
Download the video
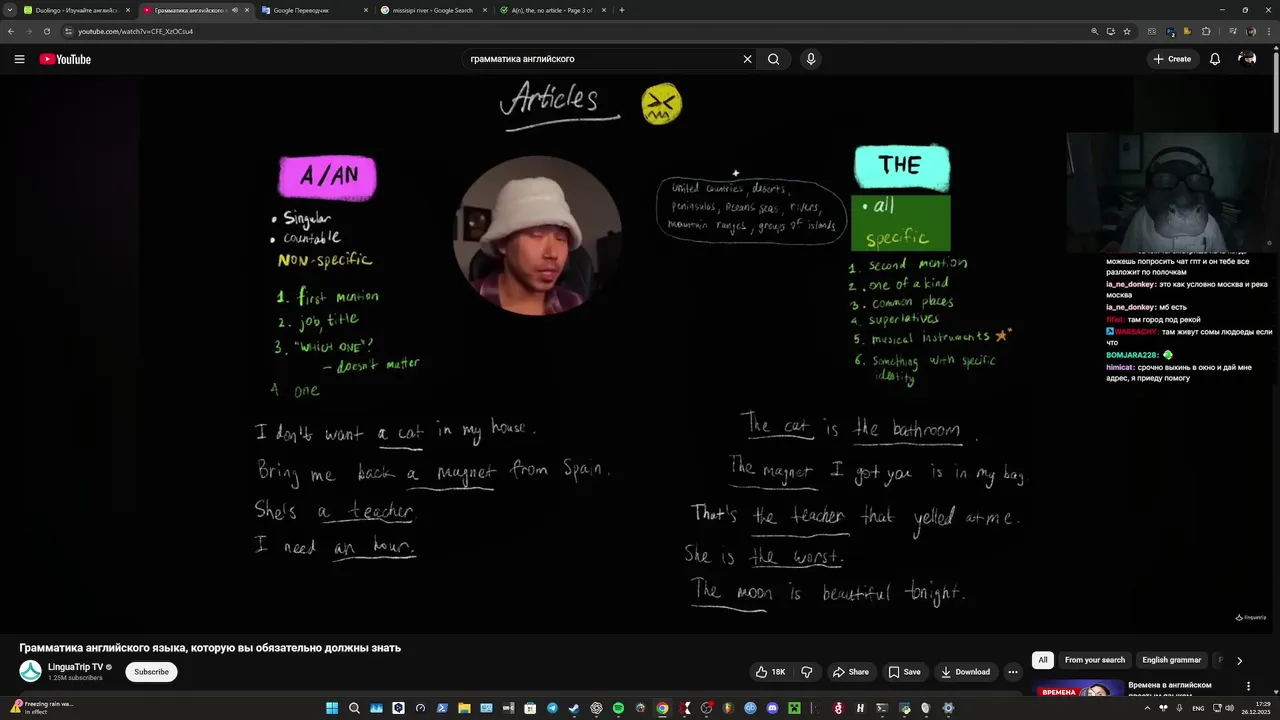(x=966, y=672)
